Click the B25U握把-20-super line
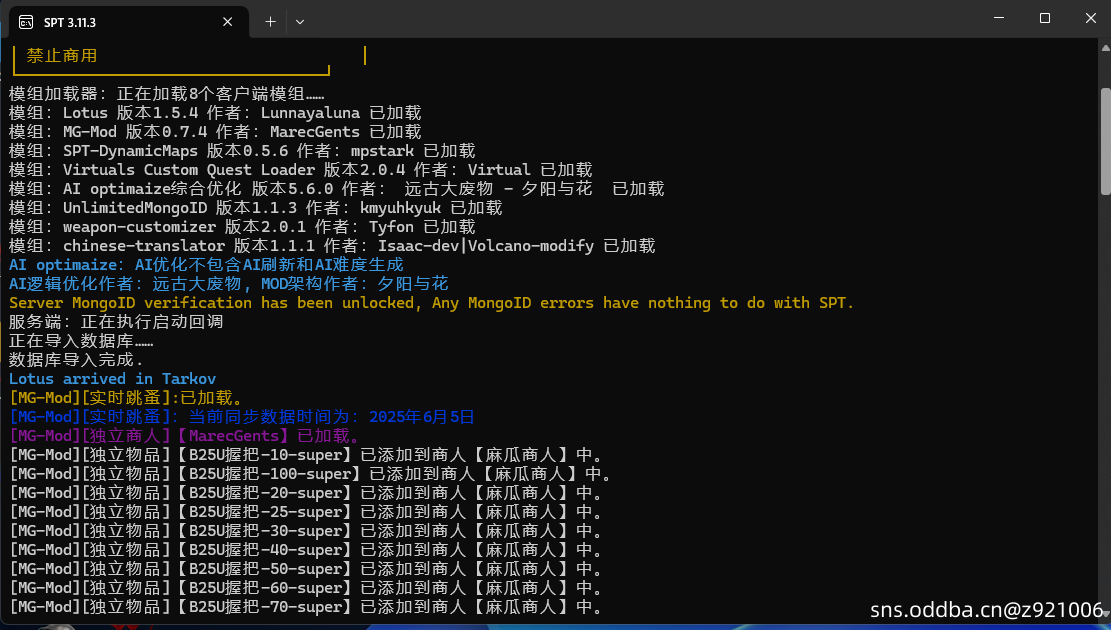 coord(305,493)
